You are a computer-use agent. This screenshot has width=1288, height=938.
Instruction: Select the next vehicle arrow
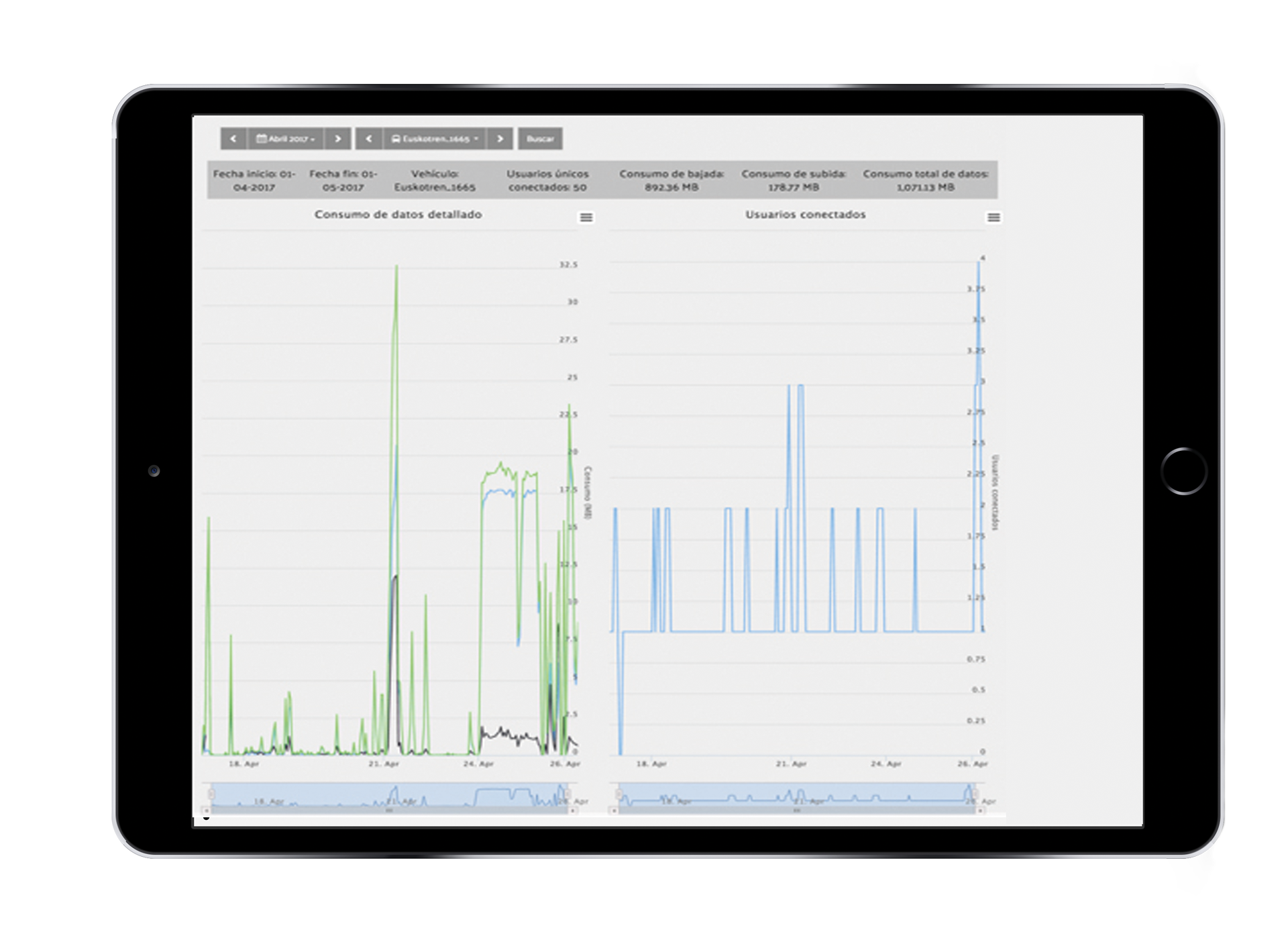point(500,139)
